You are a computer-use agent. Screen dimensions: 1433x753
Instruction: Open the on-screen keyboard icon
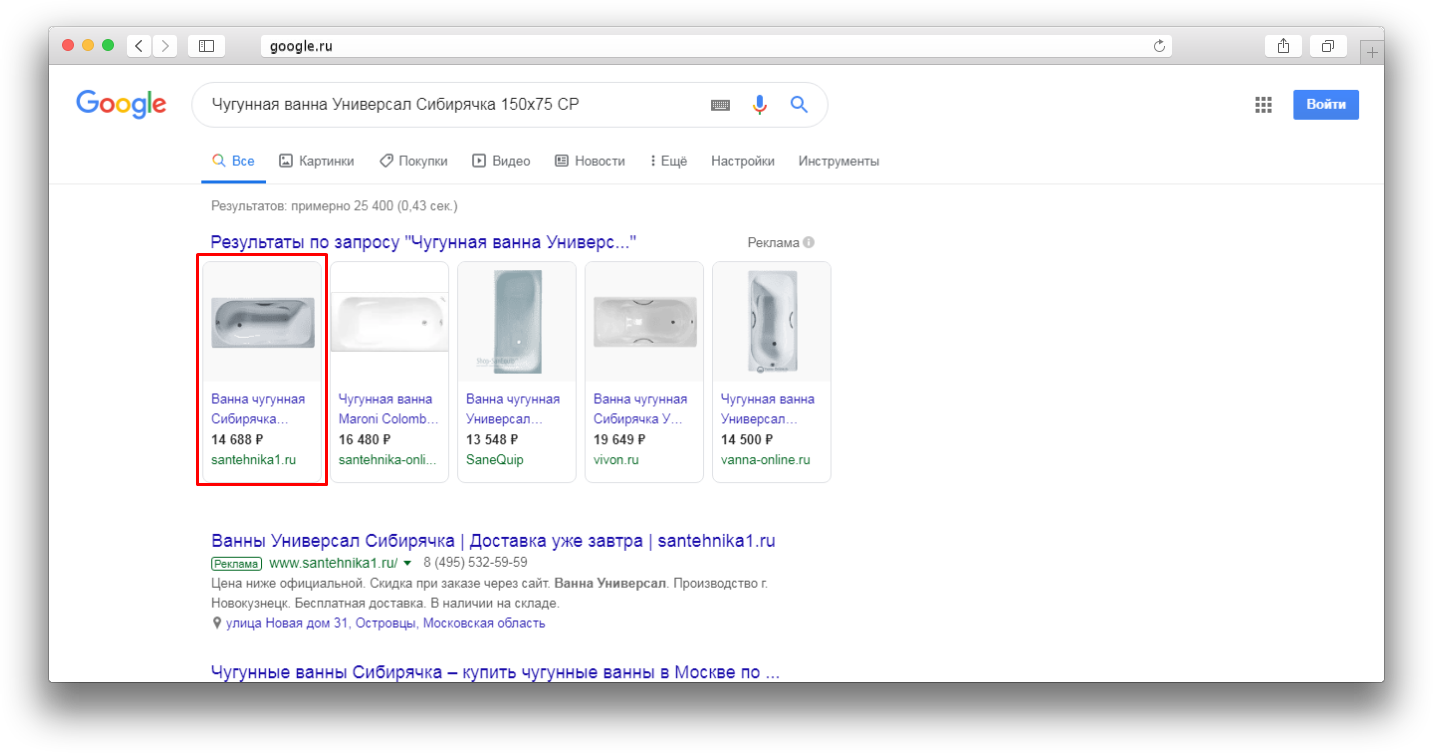[x=720, y=105]
